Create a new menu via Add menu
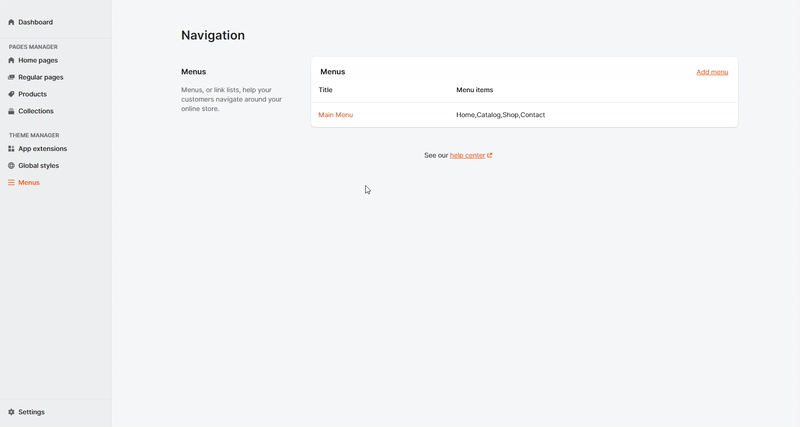Screen dimensions: 800x427 click(x=712, y=72)
